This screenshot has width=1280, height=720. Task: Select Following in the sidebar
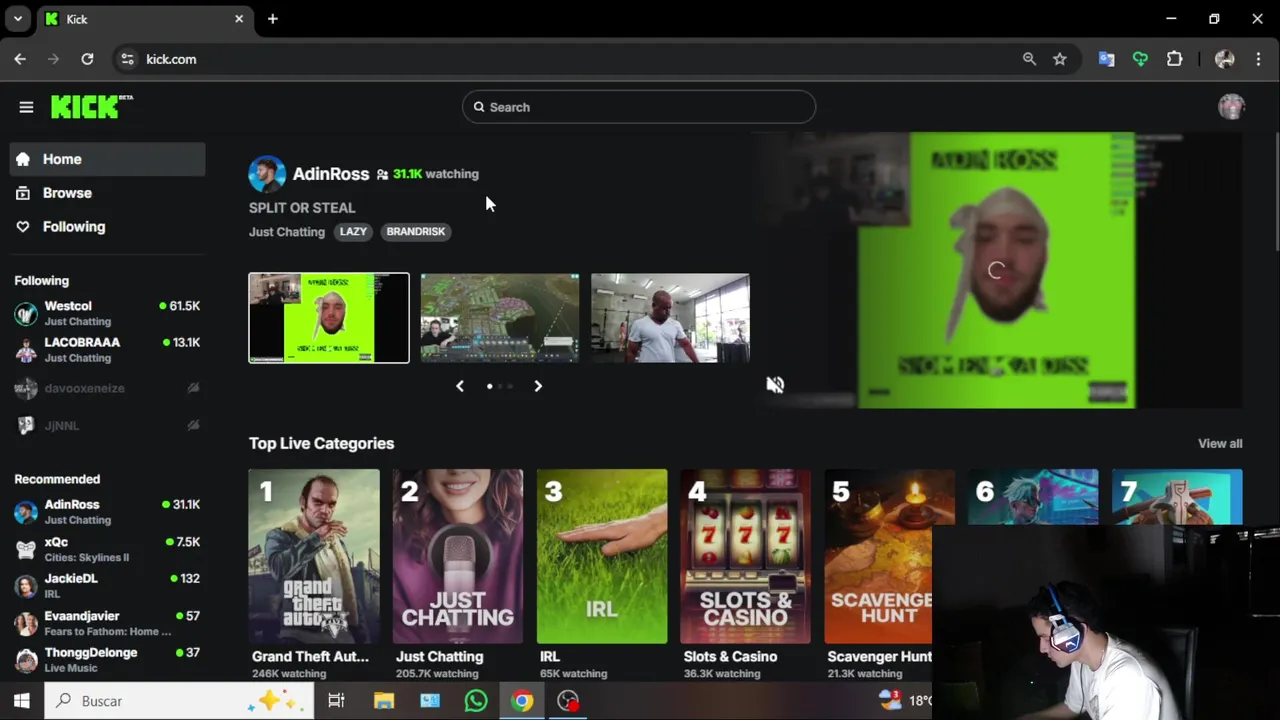tap(108, 227)
